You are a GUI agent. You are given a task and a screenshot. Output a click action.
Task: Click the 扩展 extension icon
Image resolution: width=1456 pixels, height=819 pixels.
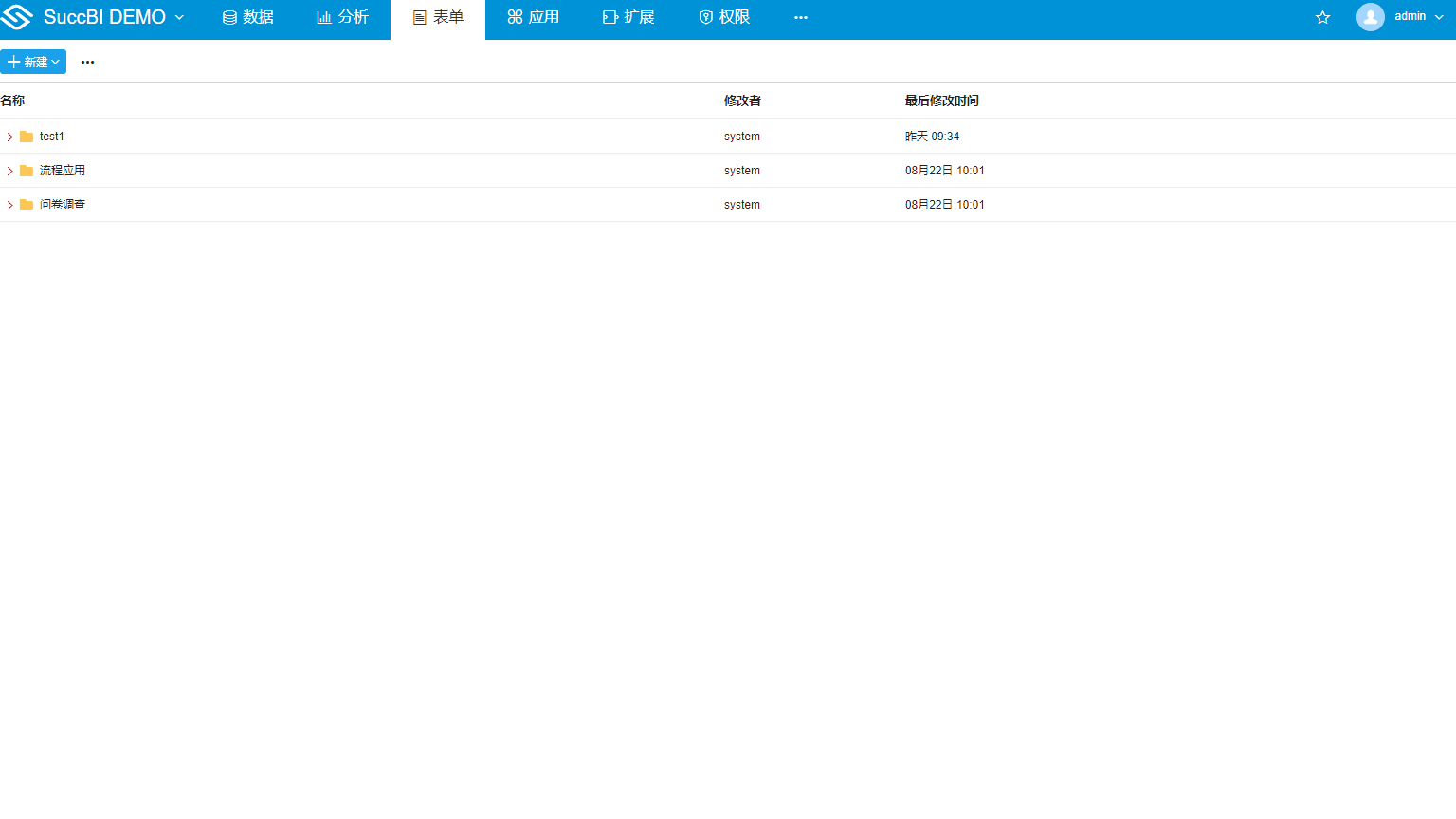tap(610, 16)
